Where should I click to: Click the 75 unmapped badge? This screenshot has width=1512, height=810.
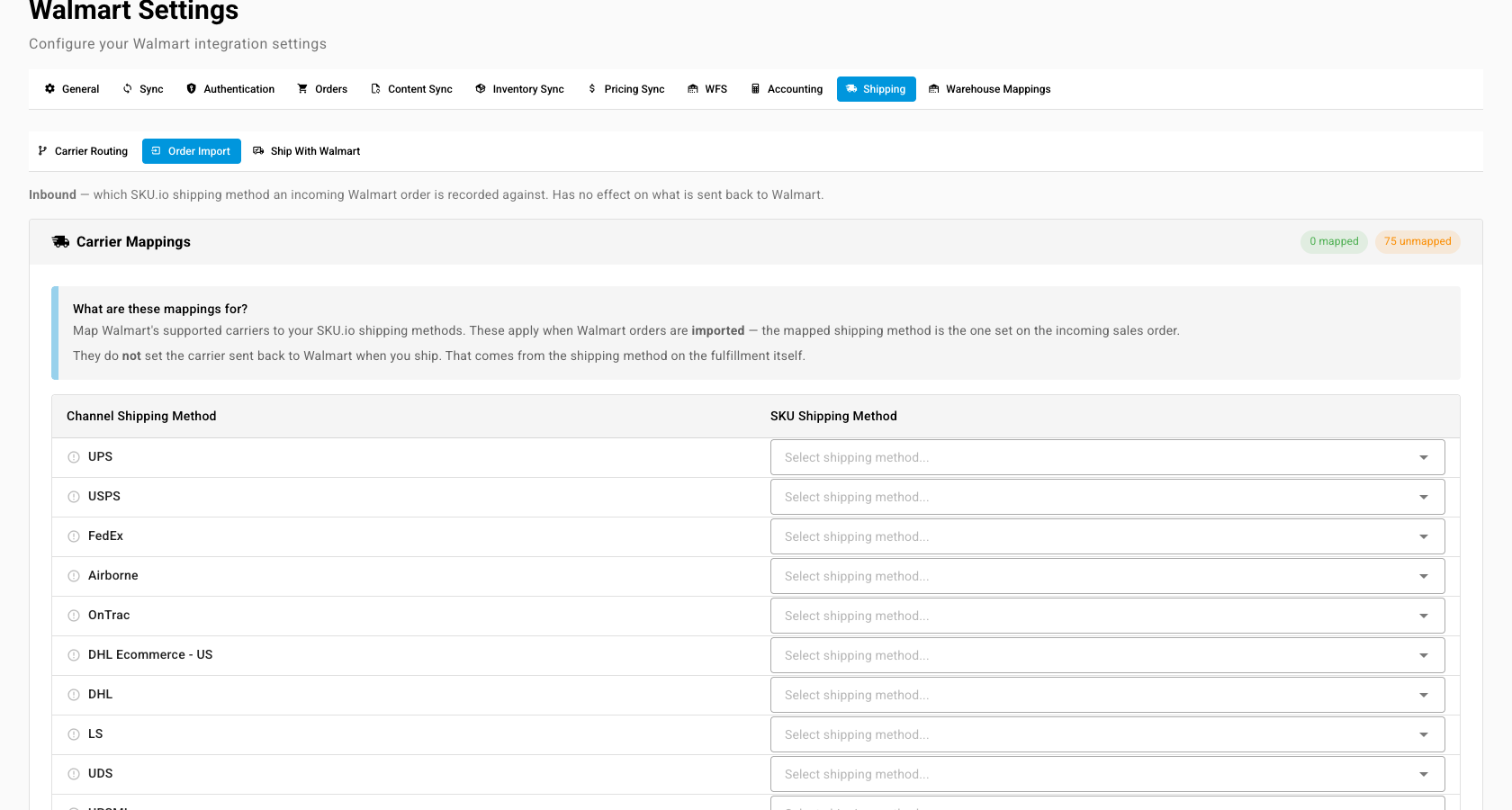[1417, 241]
